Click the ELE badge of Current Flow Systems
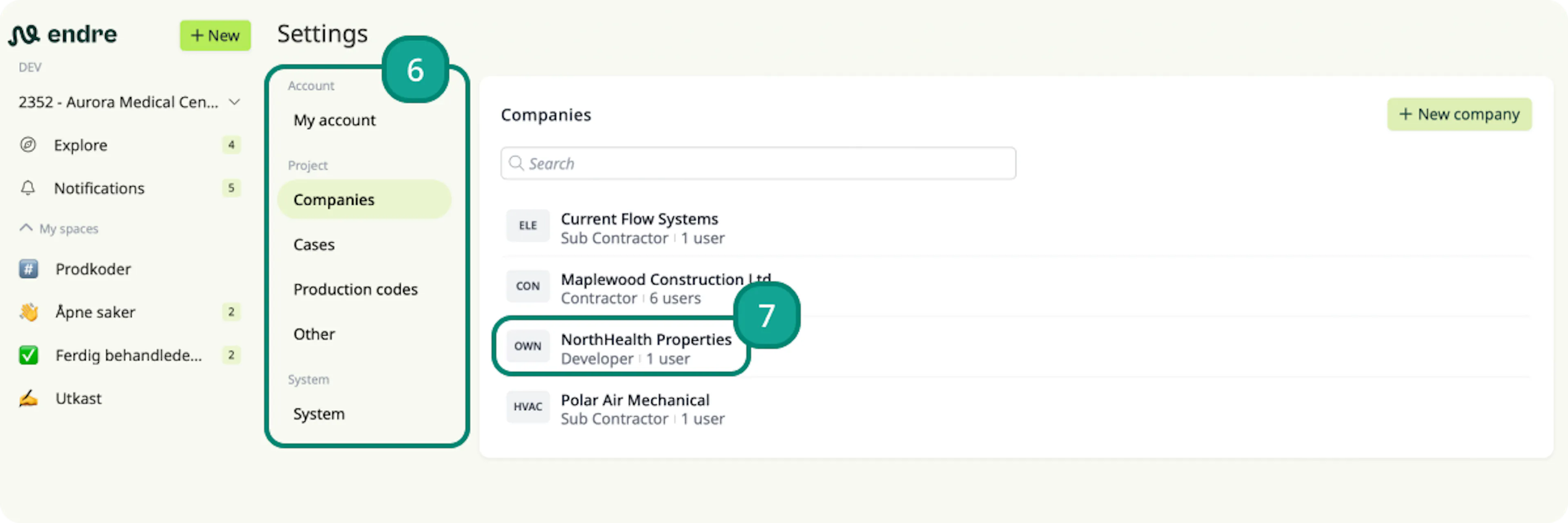Image resolution: width=1568 pixels, height=523 pixels. pos(528,226)
